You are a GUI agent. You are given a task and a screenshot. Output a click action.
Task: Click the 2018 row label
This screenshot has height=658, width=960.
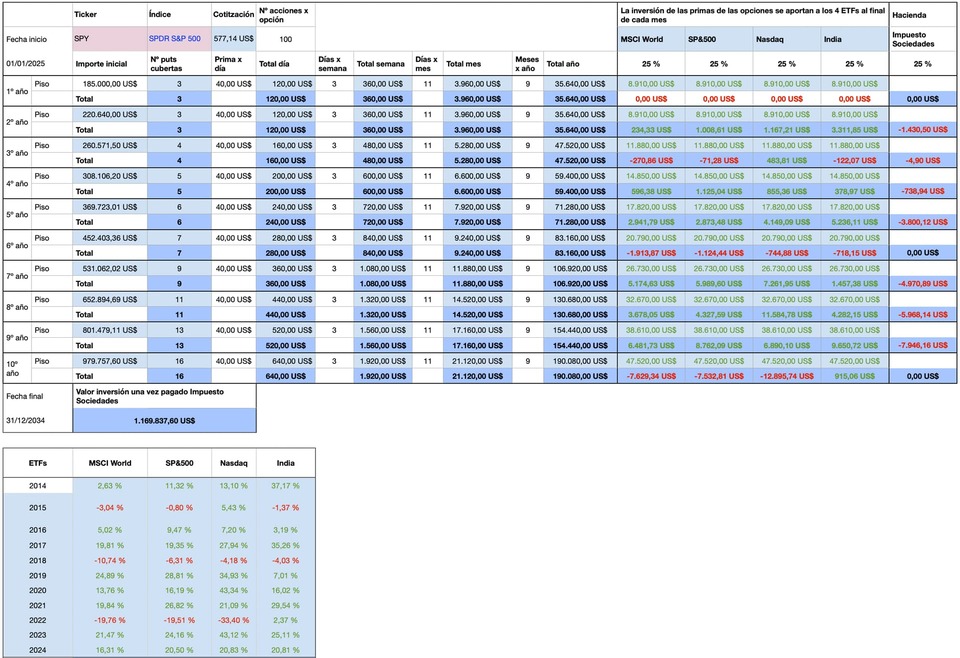coord(37,560)
